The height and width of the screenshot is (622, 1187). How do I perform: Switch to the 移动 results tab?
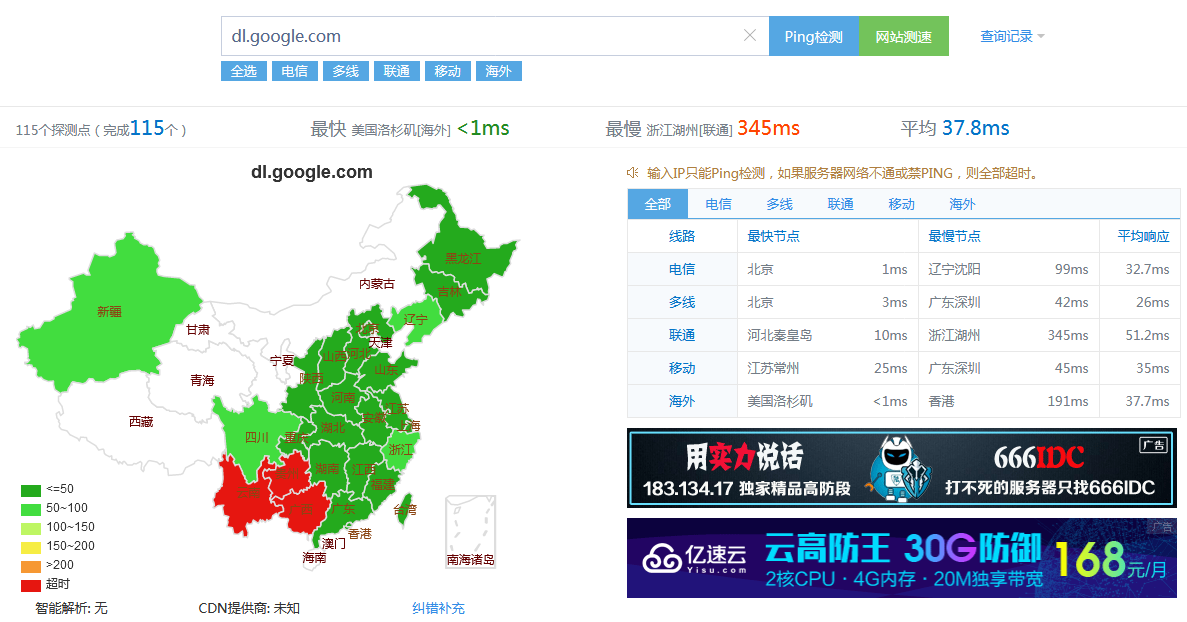902,204
